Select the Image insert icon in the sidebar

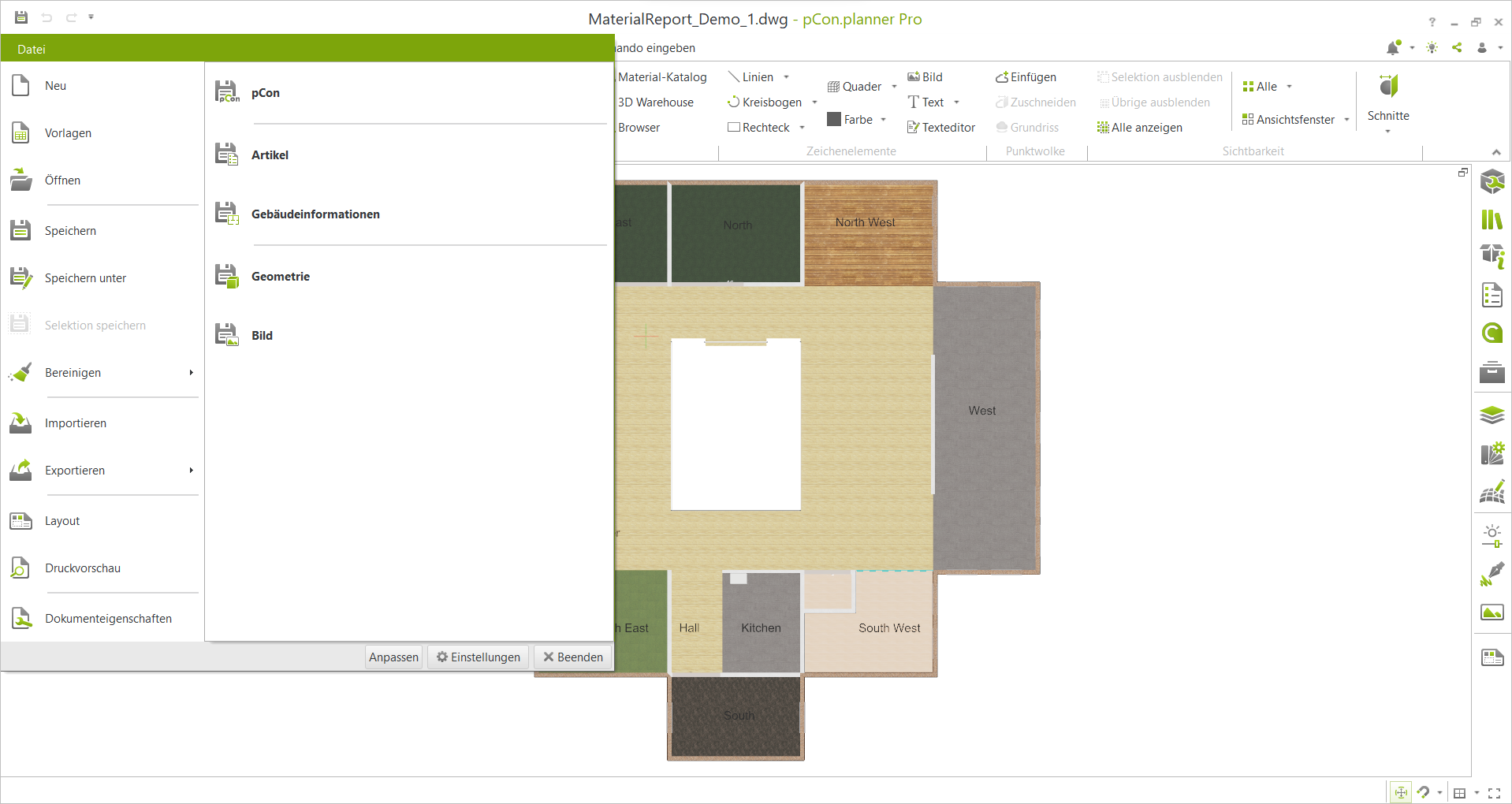[1491, 612]
